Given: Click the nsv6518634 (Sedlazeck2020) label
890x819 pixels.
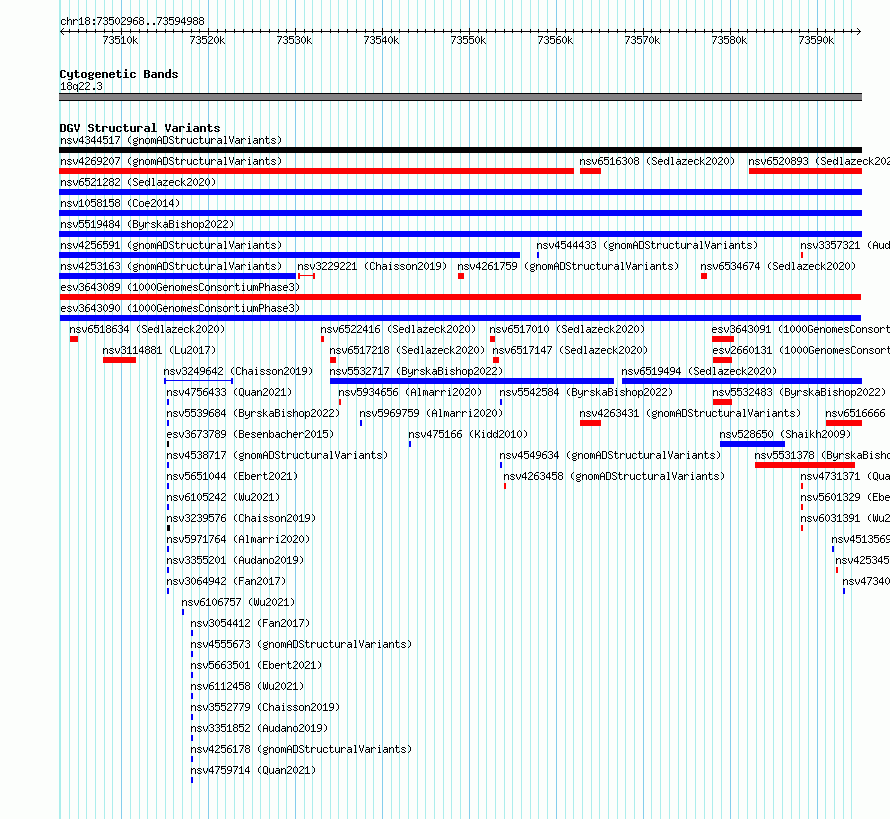Looking at the screenshot, I should [147, 329].
